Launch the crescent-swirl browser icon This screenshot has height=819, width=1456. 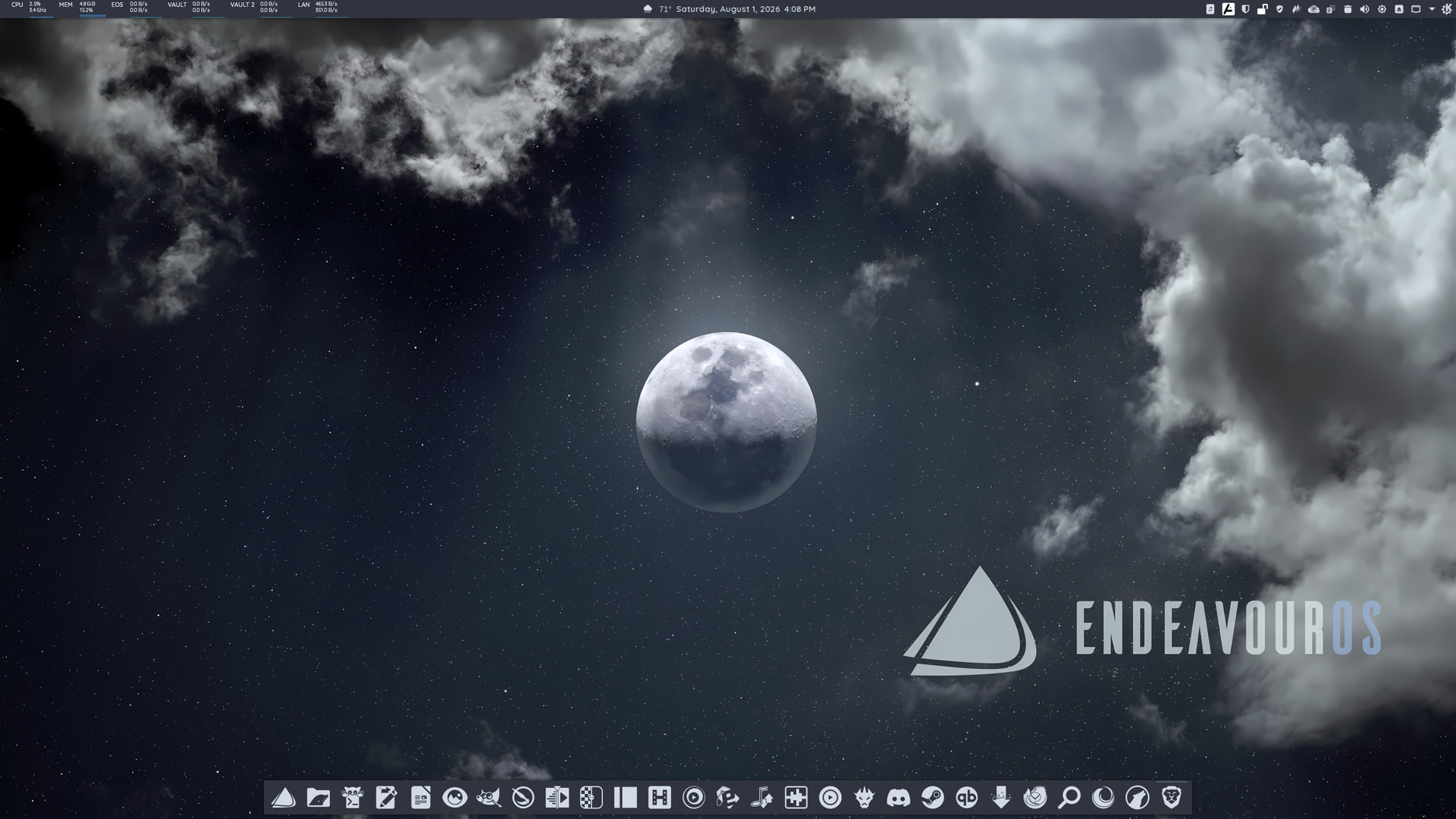tap(1103, 798)
